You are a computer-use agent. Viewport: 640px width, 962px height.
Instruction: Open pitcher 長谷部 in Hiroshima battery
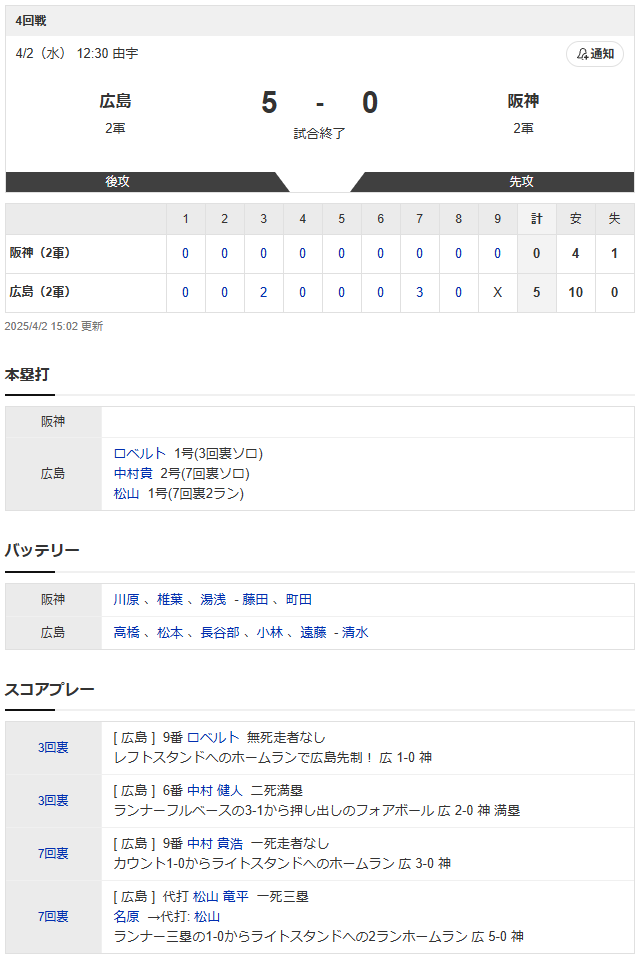pos(220,633)
